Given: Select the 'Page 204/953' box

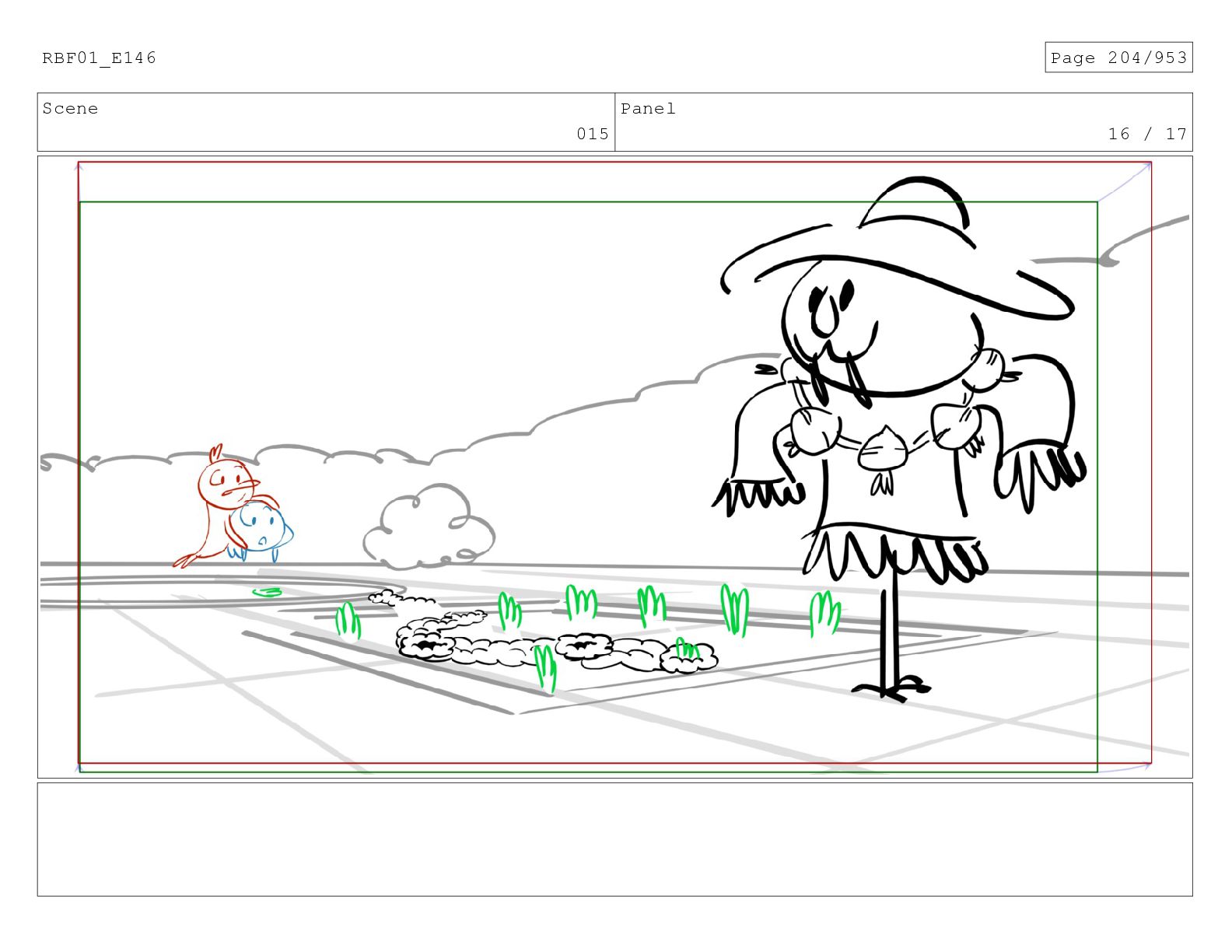Looking at the screenshot, I should (x=1118, y=58).
